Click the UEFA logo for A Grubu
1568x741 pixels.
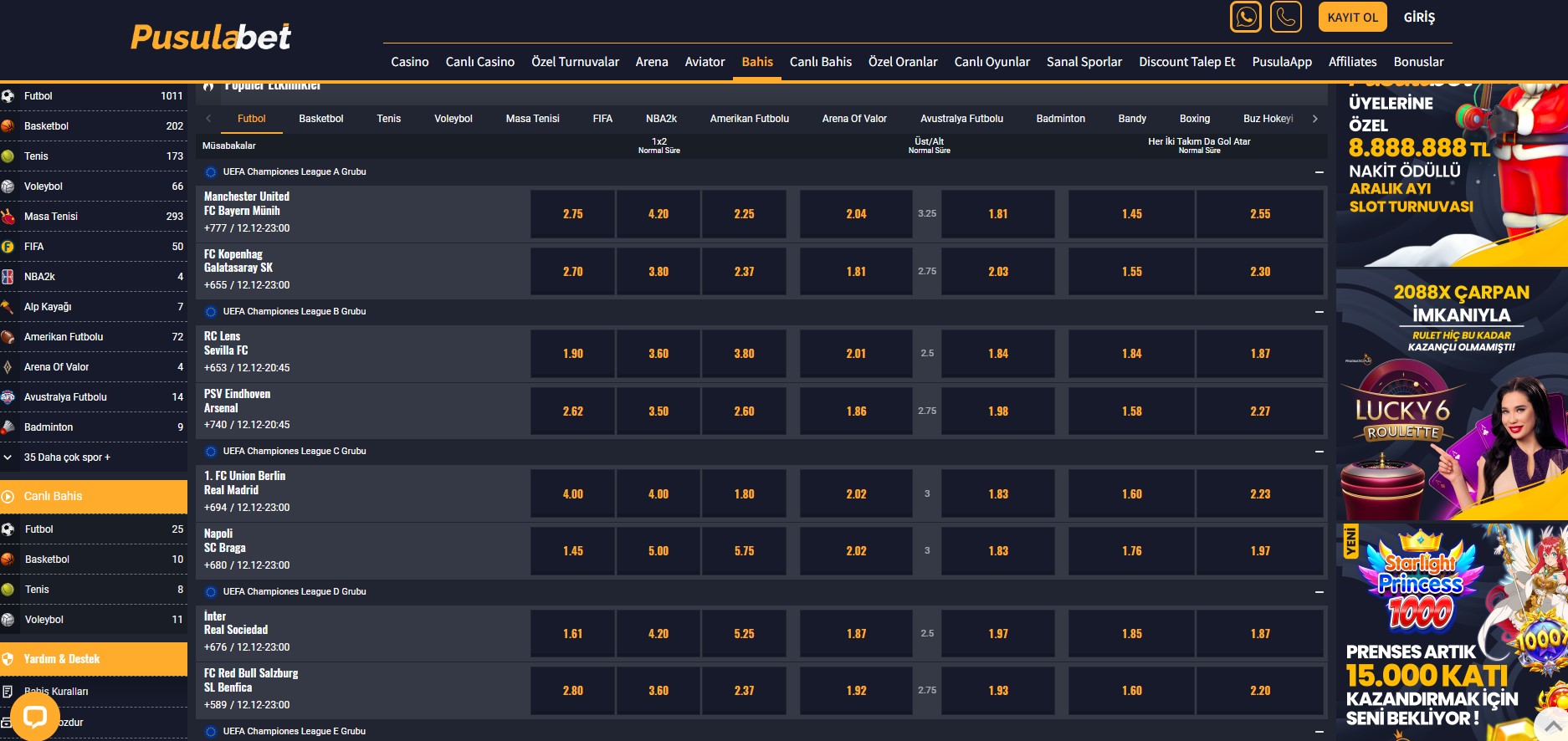211,172
